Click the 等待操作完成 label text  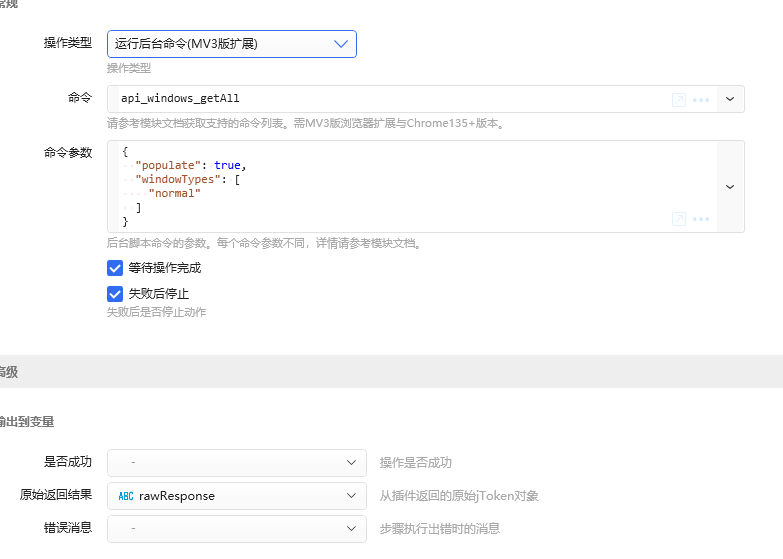[x=165, y=268]
